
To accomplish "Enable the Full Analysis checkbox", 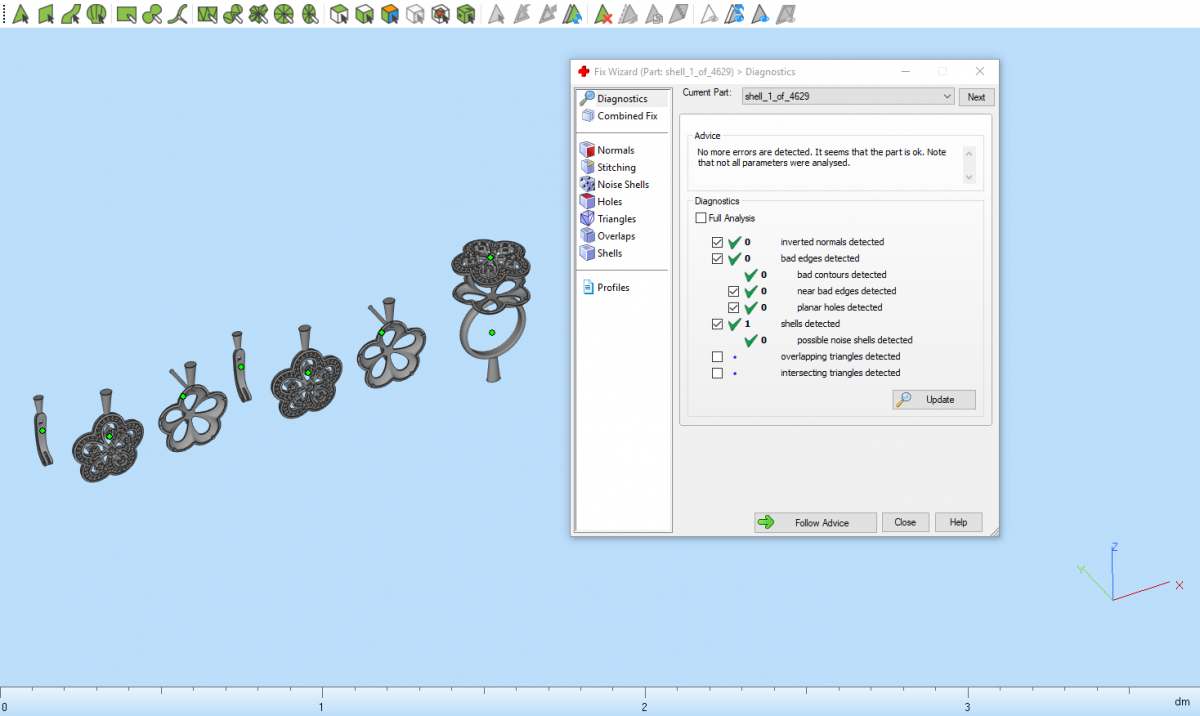I will (701, 218).
